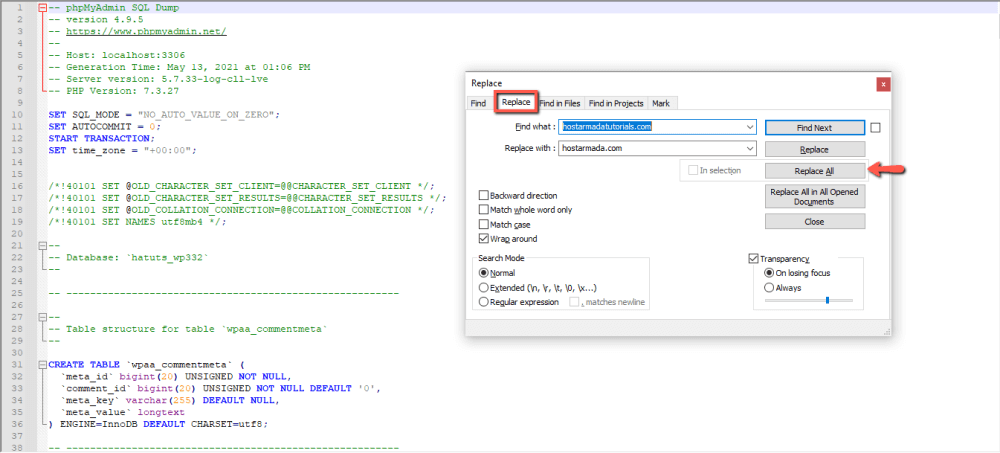The image size is (1000, 453).
Task: Select Extended search mode
Action: (x=538, y=288)
